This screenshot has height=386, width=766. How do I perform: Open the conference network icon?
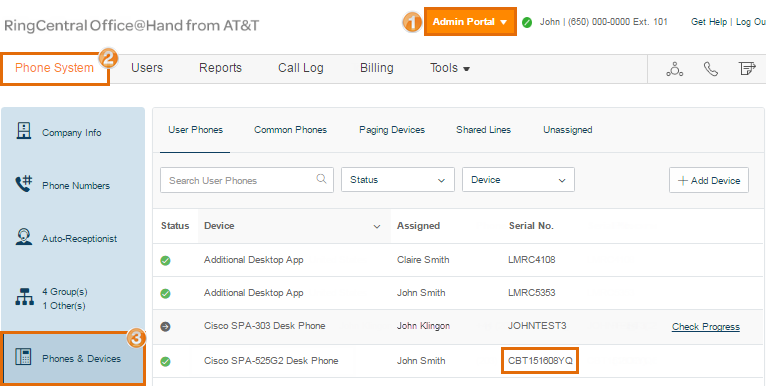tap(675, 69)
